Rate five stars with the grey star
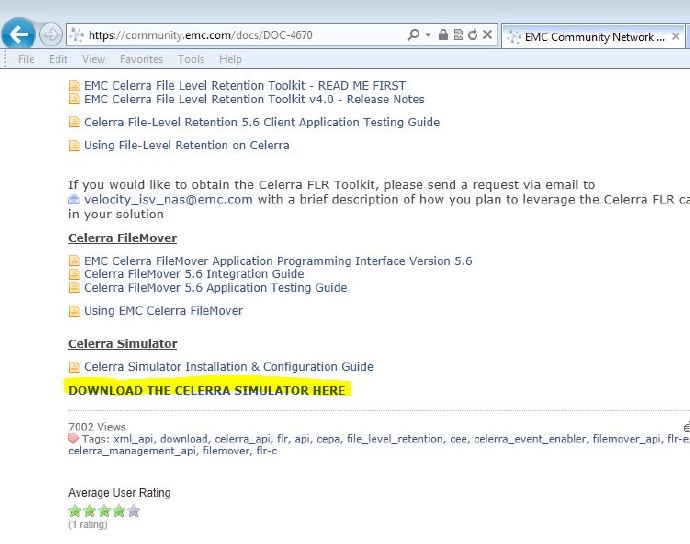 coord(133,511)
